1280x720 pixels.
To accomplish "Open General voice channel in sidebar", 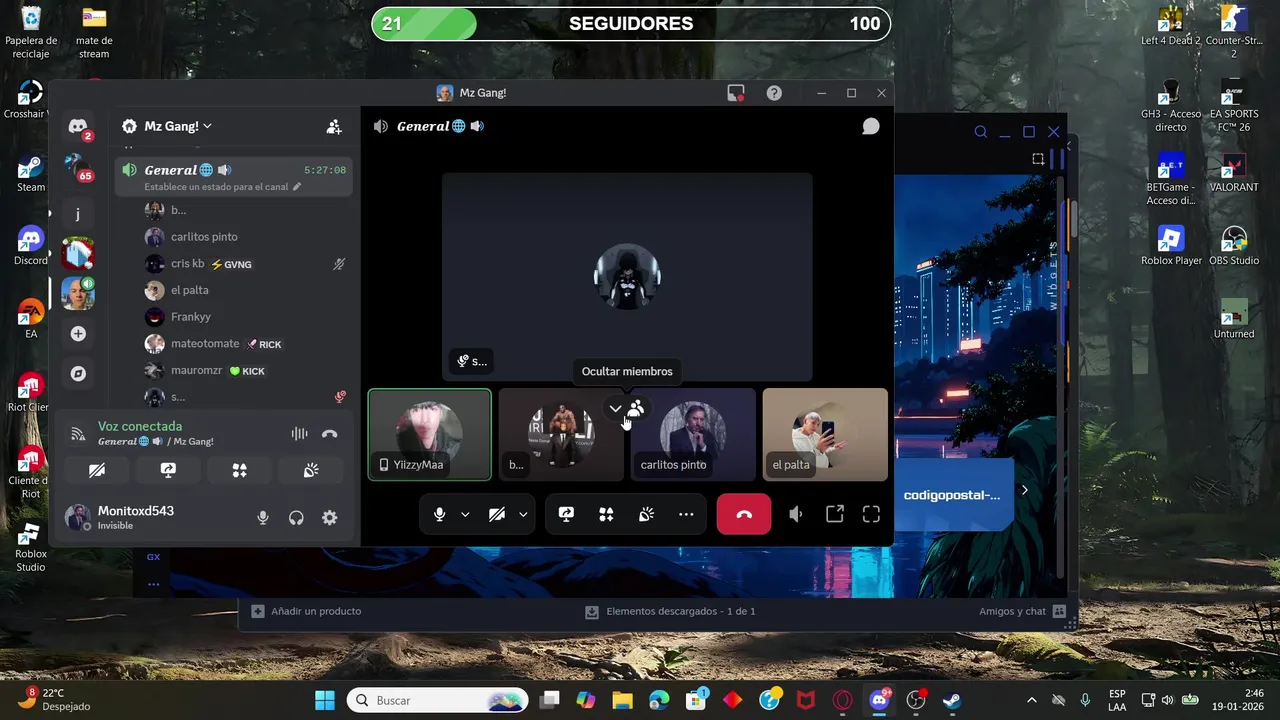I will coord(234,177).
